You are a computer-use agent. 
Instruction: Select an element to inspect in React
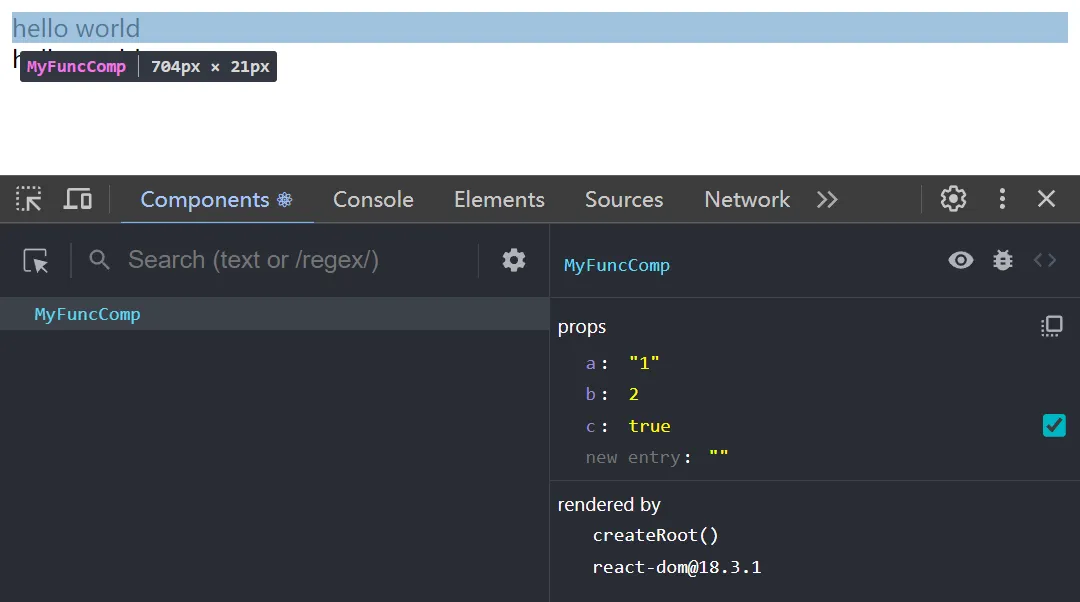point(36,260)
